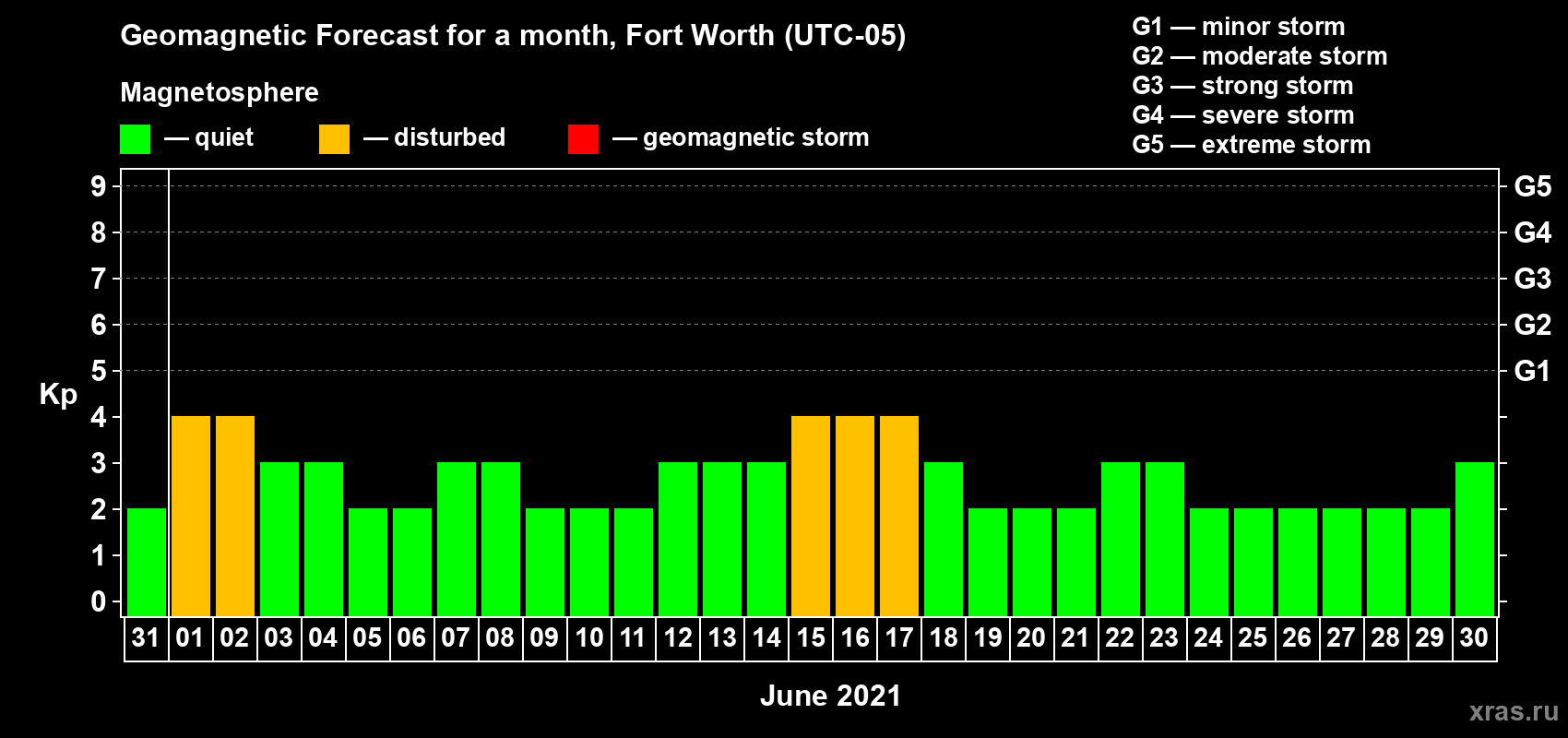Screen dimensions: 1568x738
Task: Click the date label 20
Action: pos(1031,637)
